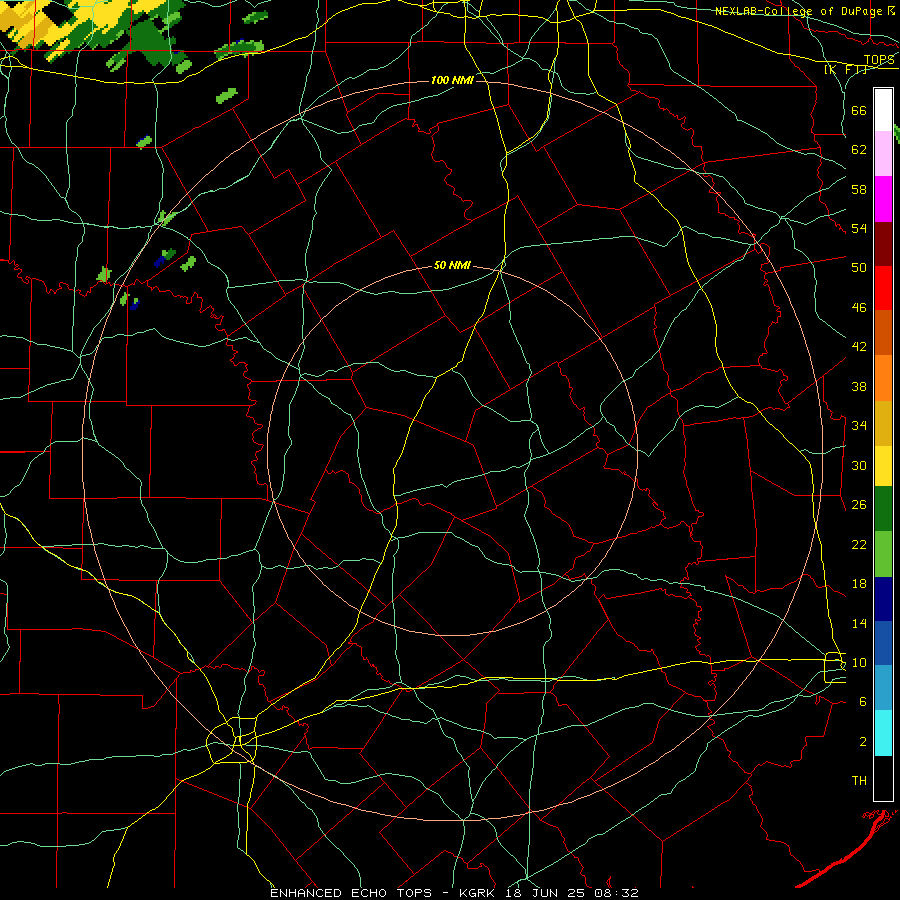Click the legend value 38
This screenshot has width=900, height=900.
coord(859,386)
